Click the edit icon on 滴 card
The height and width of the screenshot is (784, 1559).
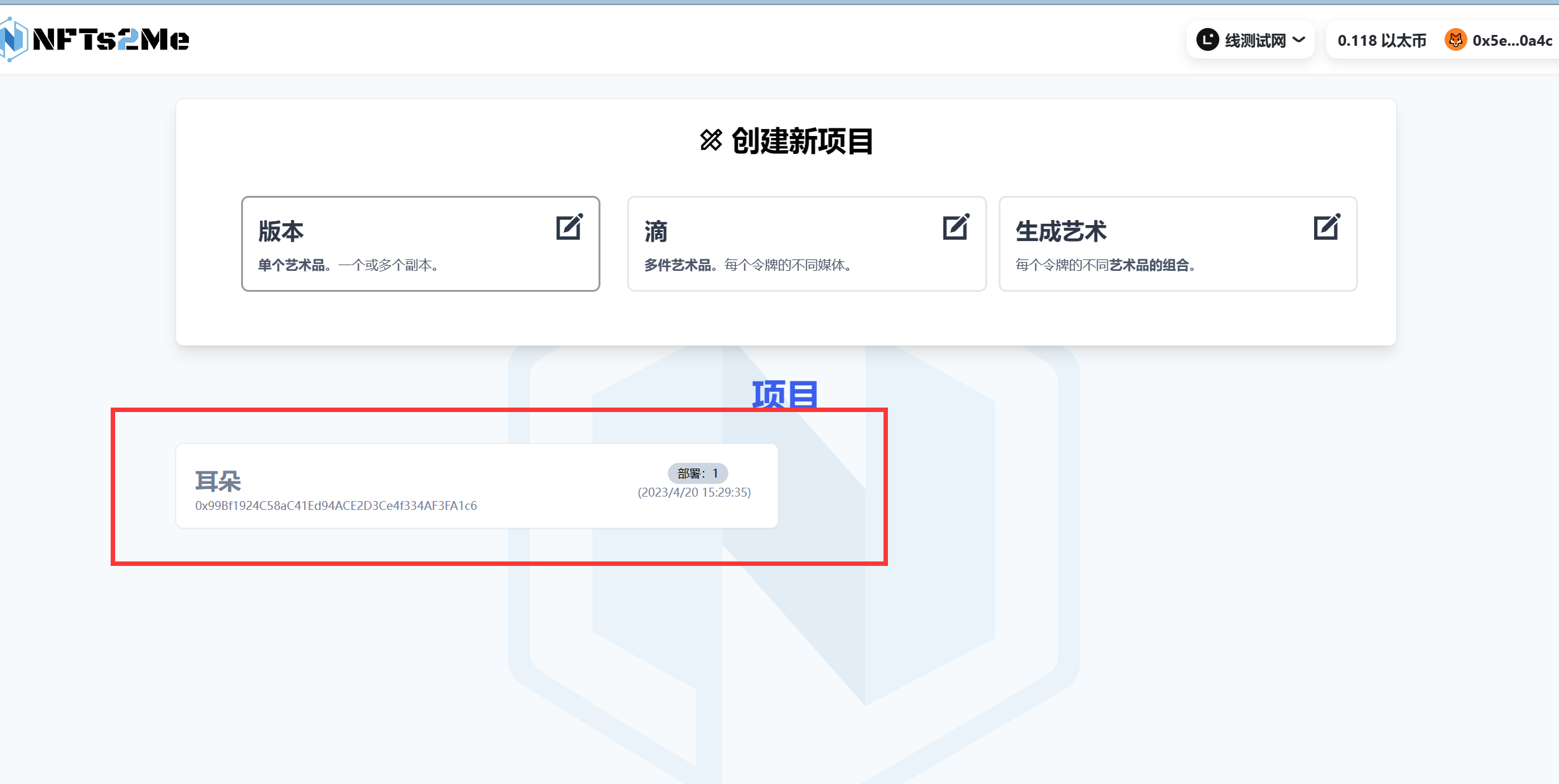955,227
